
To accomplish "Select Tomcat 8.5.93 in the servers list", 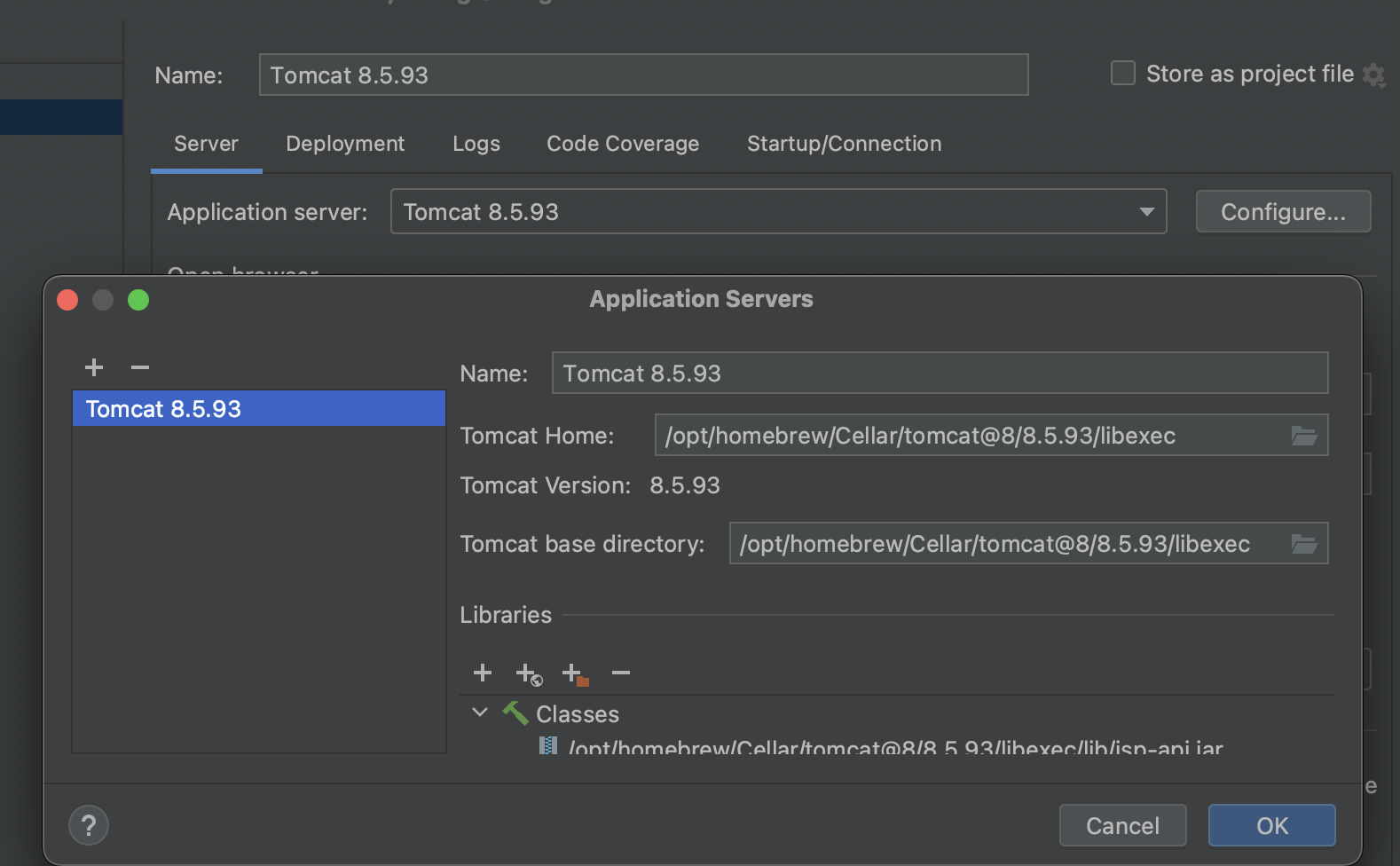I will 259,409.
